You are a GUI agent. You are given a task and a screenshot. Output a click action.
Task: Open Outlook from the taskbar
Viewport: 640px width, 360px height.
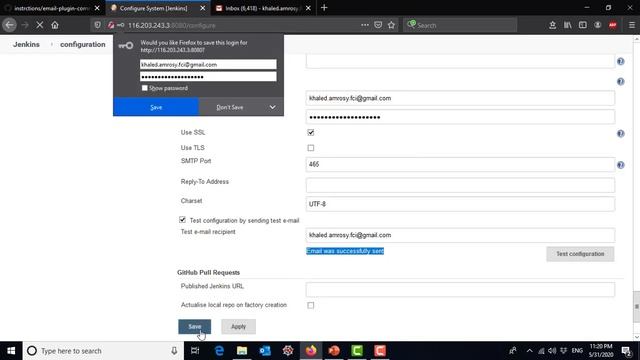tap(265, 351)
